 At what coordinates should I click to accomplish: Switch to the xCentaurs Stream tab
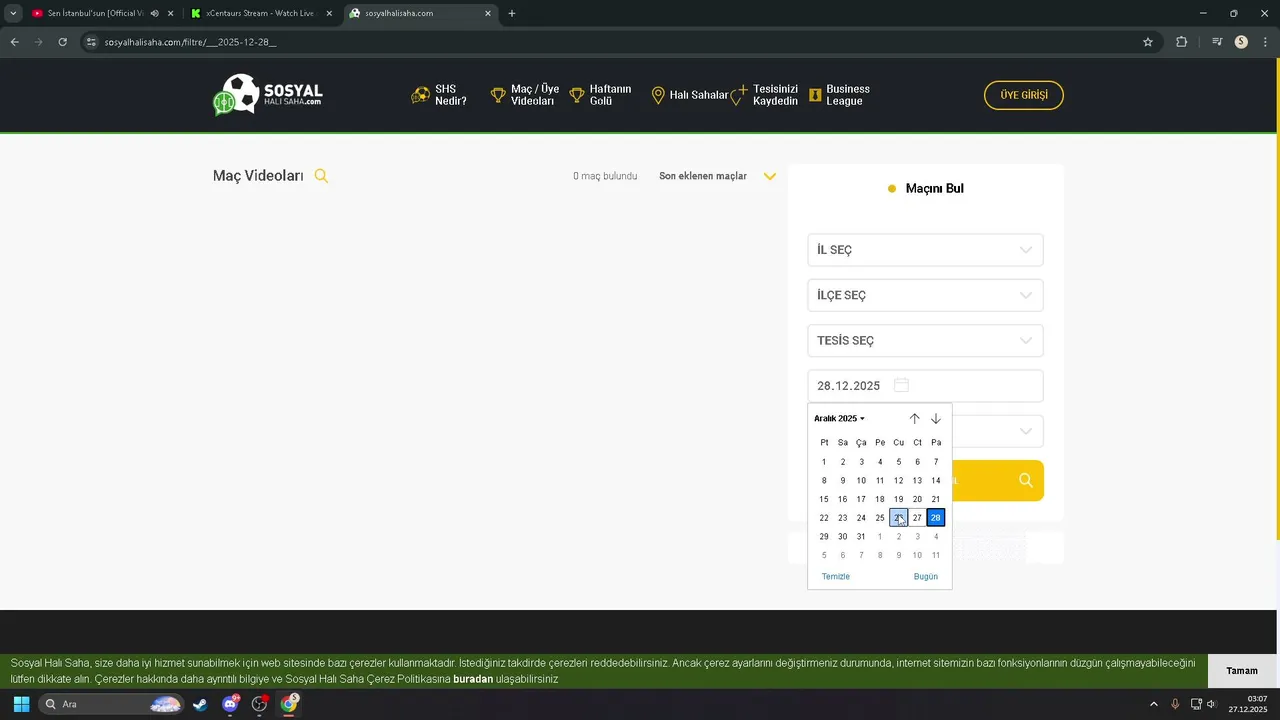click(260, 14)
